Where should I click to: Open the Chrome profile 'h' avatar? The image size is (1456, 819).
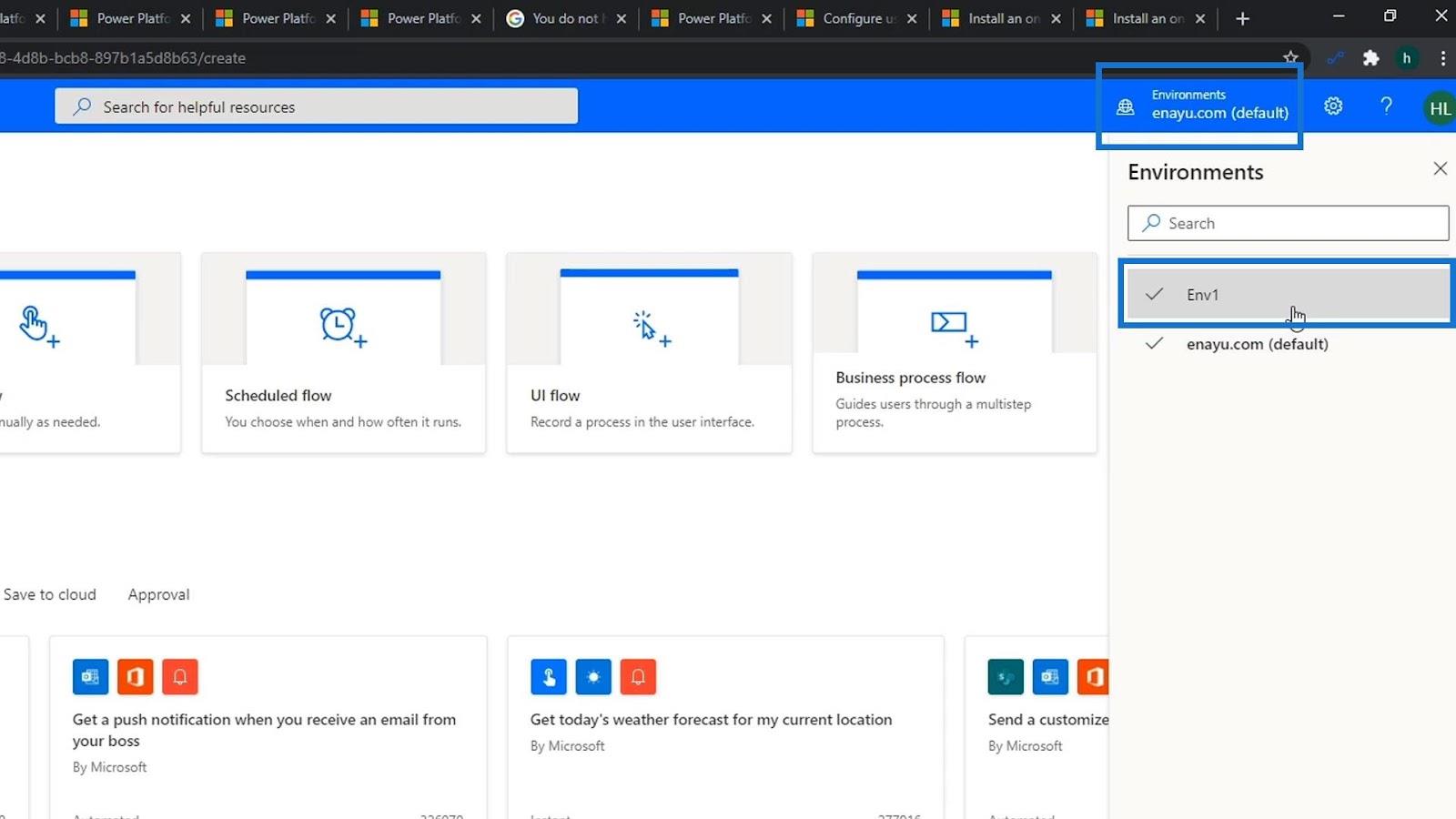[x=1406, y=57]
